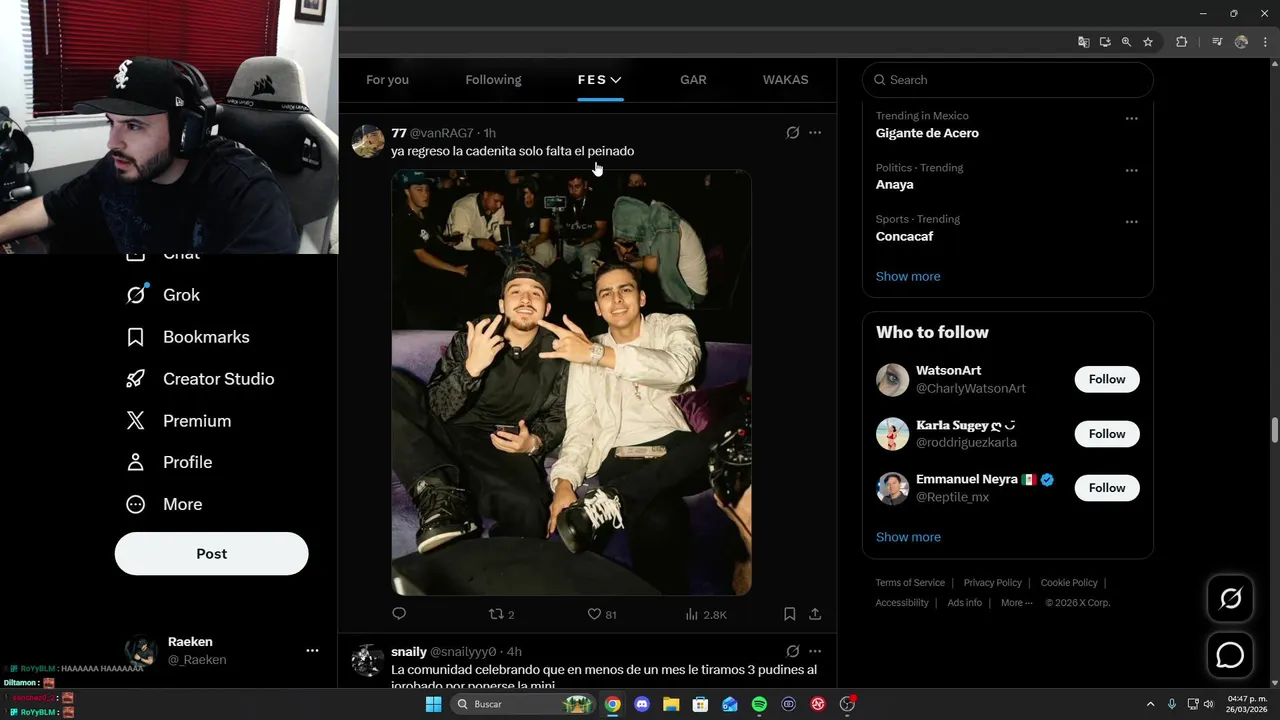Open the floating messages chat button
This screenshot has width=1280, height=720.
(x=1230, y=655)
